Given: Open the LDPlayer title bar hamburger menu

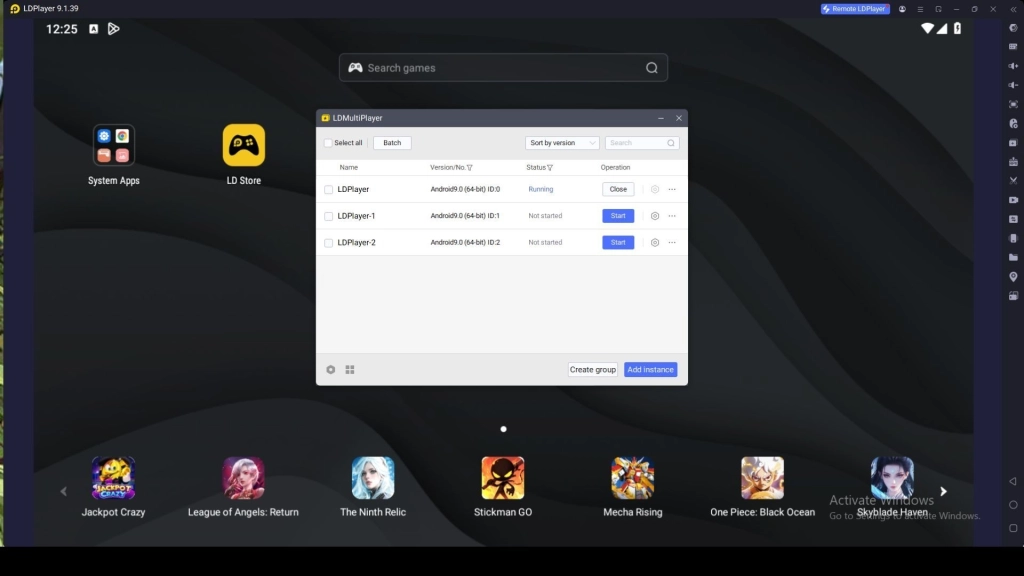Looking at the screenshot, I should (x=920, y=9).
